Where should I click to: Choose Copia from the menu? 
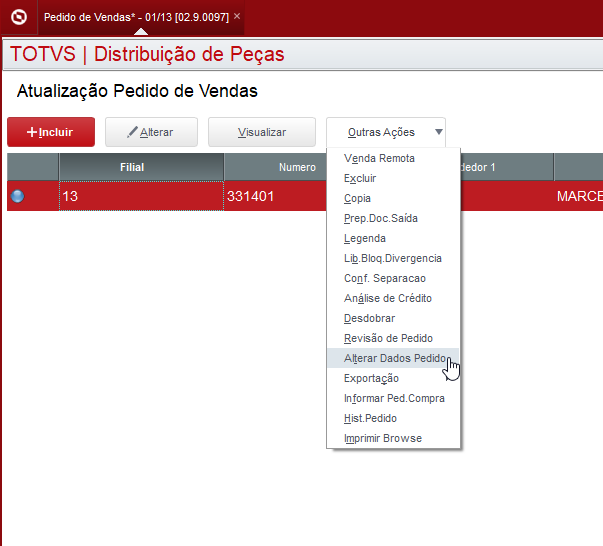[x=393, y=198]
